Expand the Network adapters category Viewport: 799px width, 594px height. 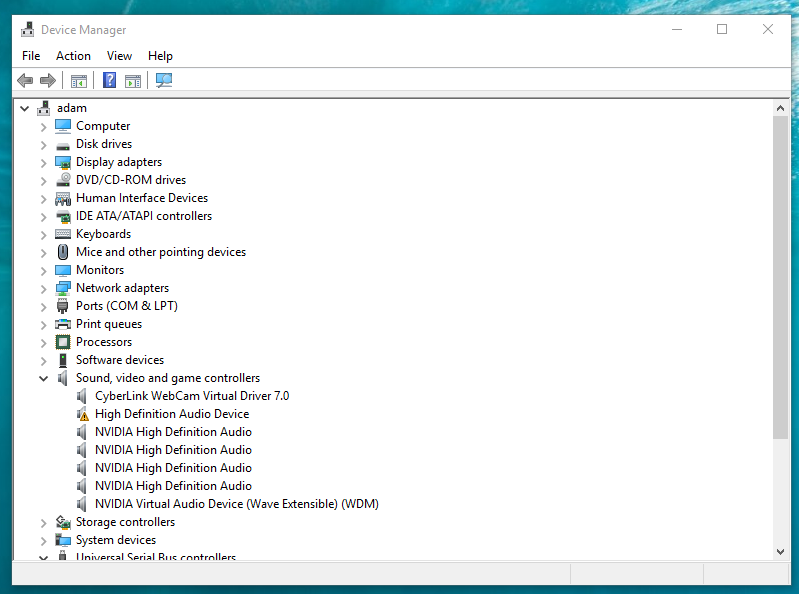tap(43, 289)
